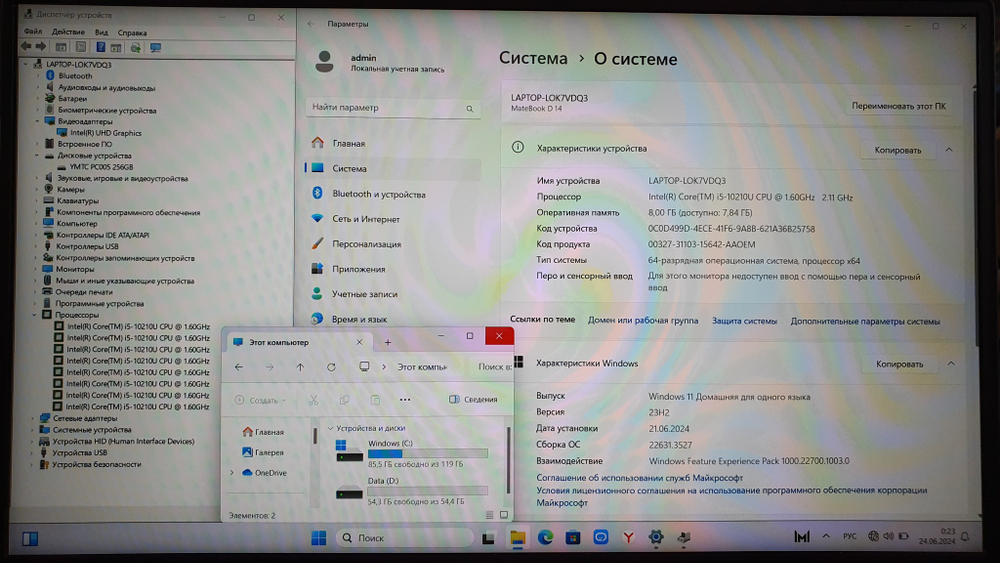This screenshot has width=1000, height=563.
Task: Click the taskbar Поиск search box
Action: (404, 537)
